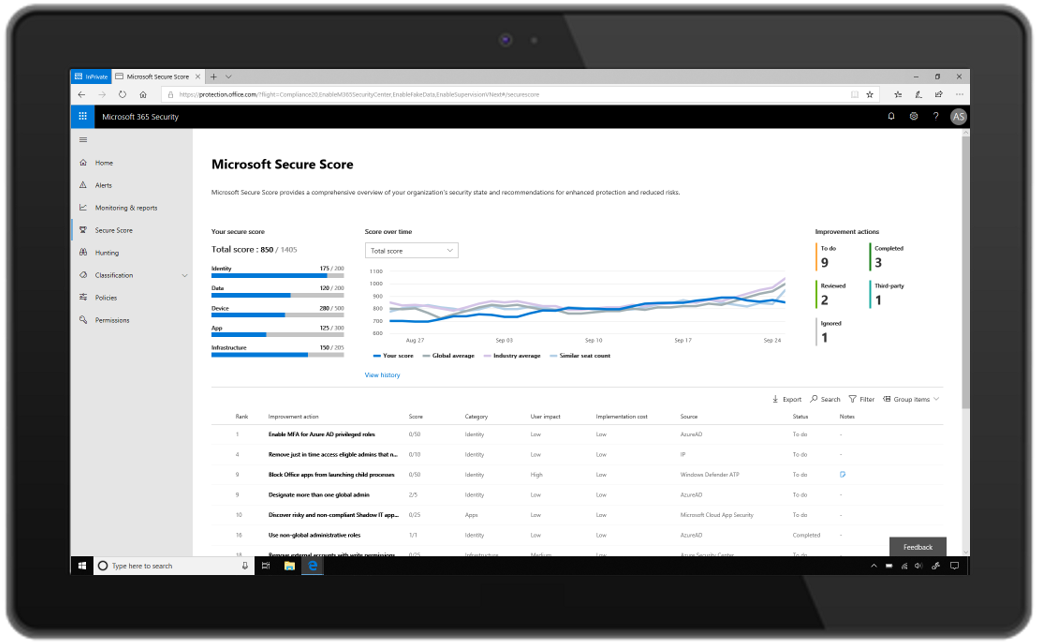Image resolution: width=1042 pixels, height=642 pixels.
Task: Open Help with the question mark icon
Action: (x=936, y=116)
